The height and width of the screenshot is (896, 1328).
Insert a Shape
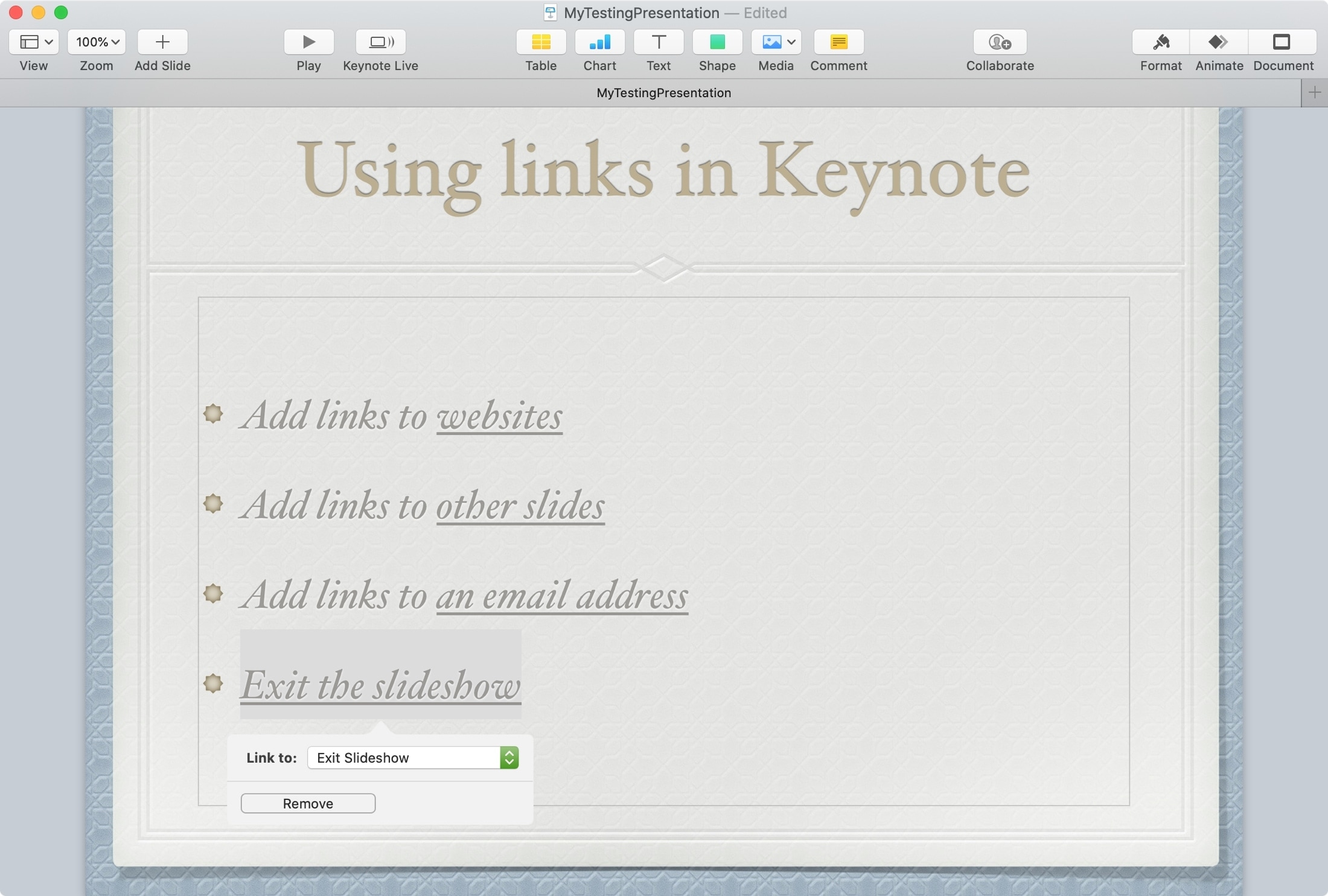coord(717,42)
